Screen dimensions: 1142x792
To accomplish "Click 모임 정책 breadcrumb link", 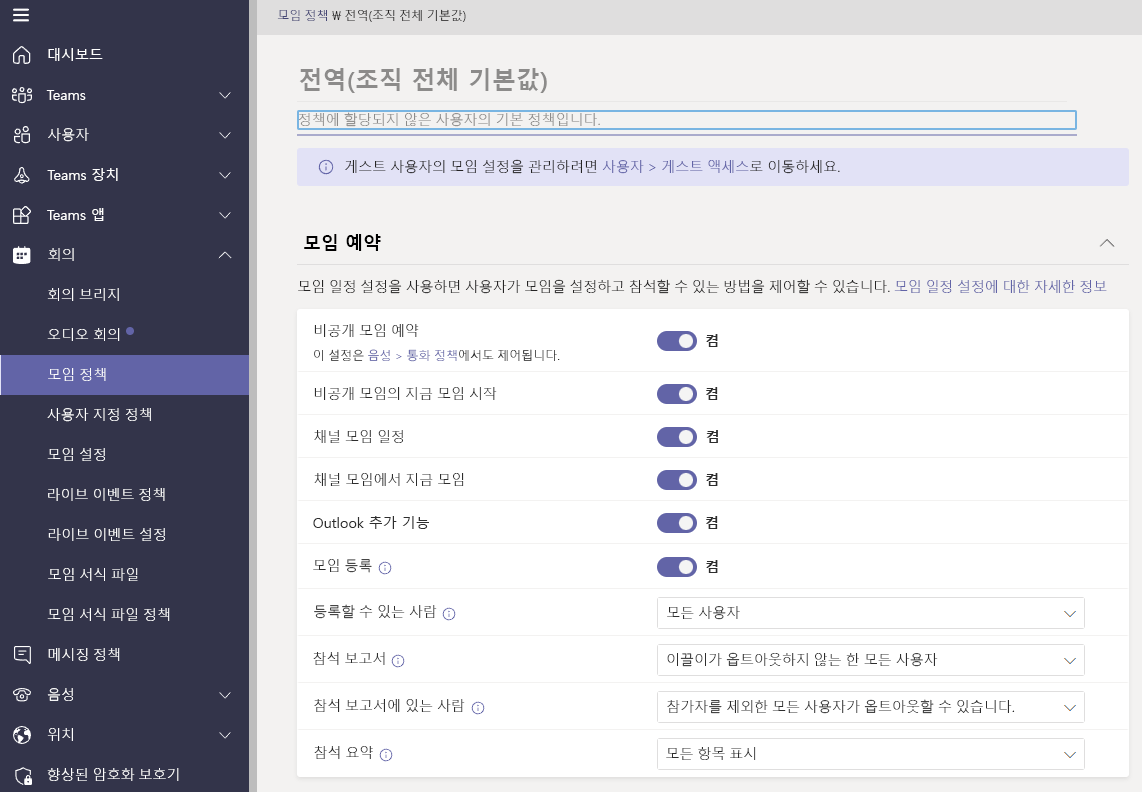I will pos(302,15).
